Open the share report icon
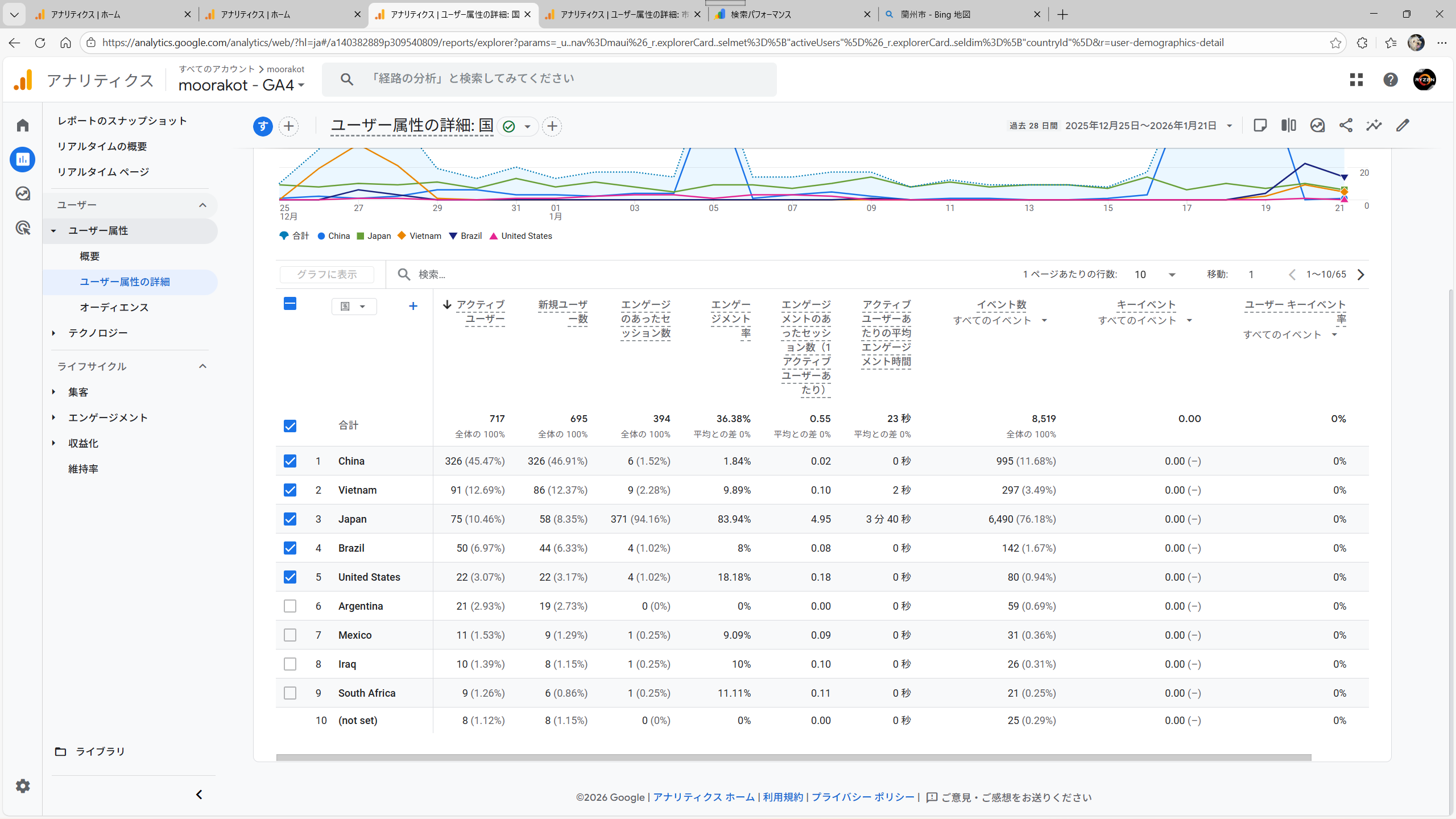1456x819 pixels. coord(1346,126)
